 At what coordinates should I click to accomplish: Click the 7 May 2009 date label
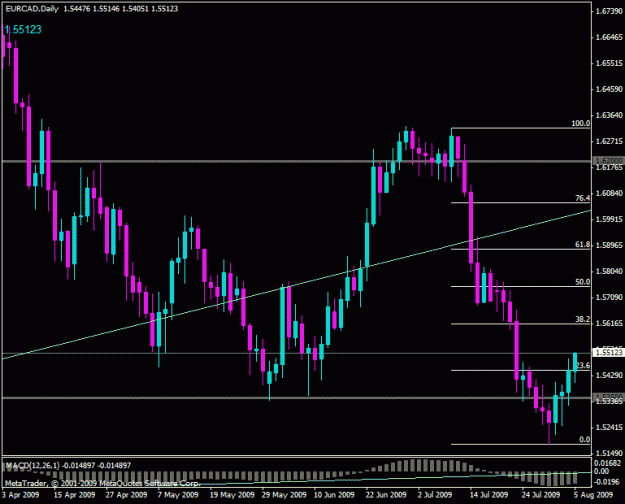tap(178, 495)
